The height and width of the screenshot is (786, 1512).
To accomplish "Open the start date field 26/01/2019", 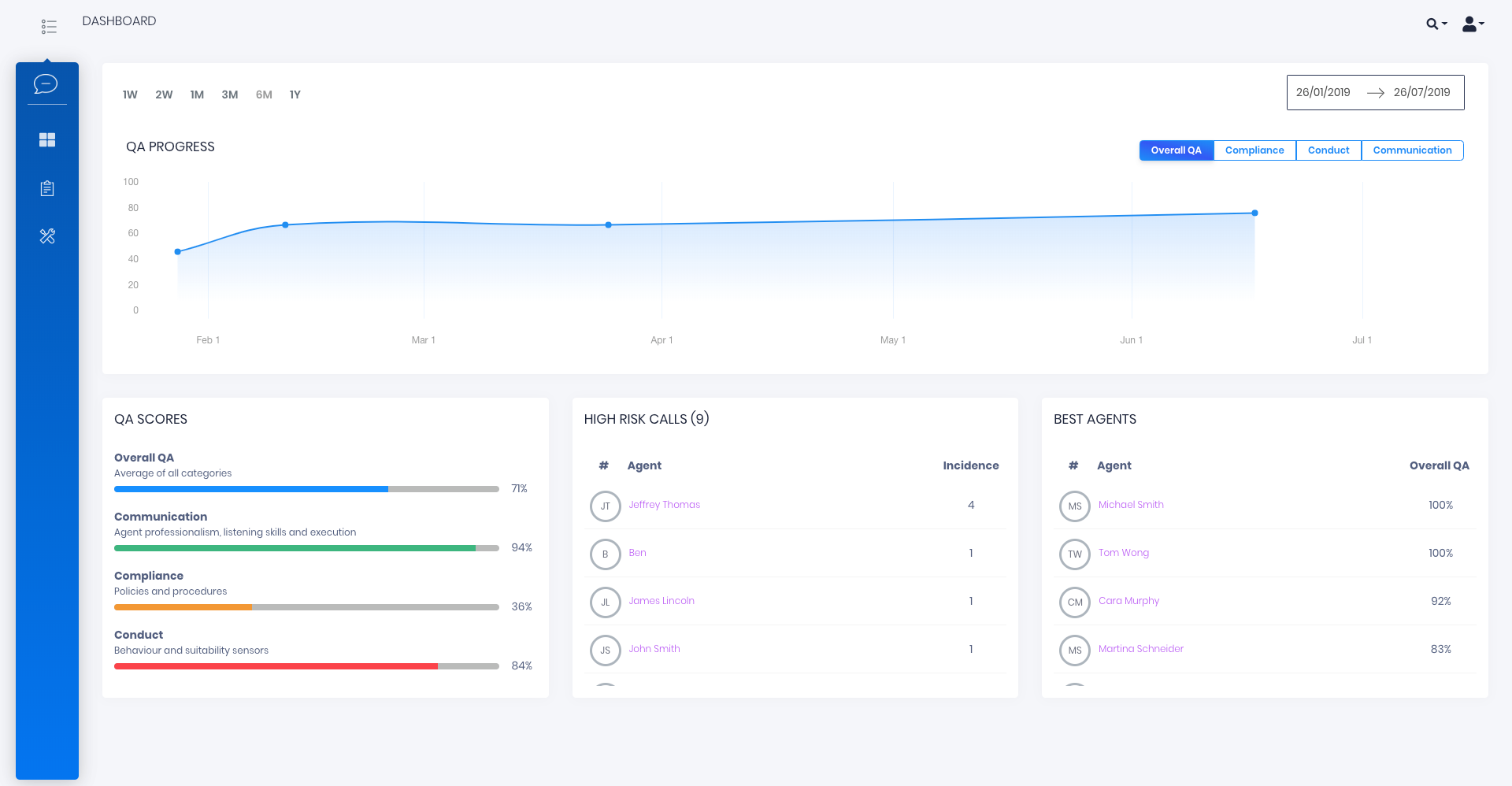I will [x=1322, y=92].
